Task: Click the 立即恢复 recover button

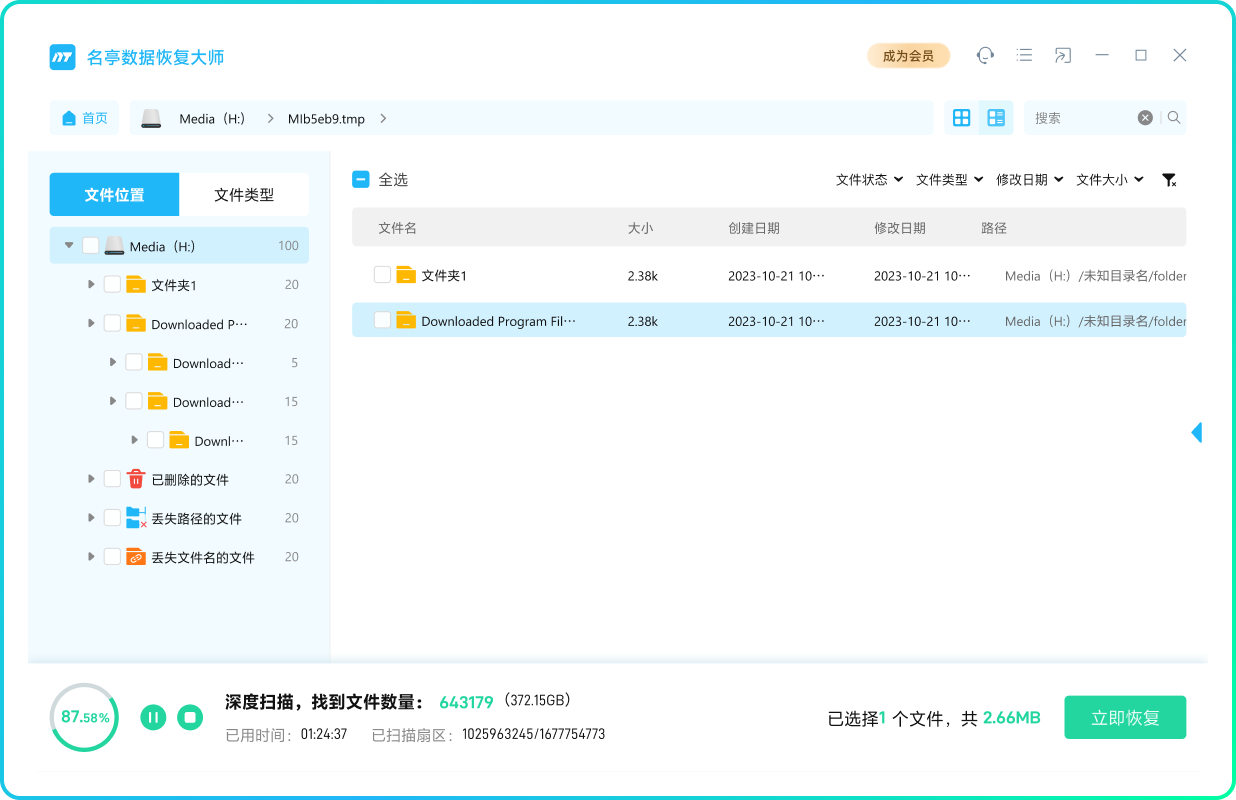Action: [1125, 718]
